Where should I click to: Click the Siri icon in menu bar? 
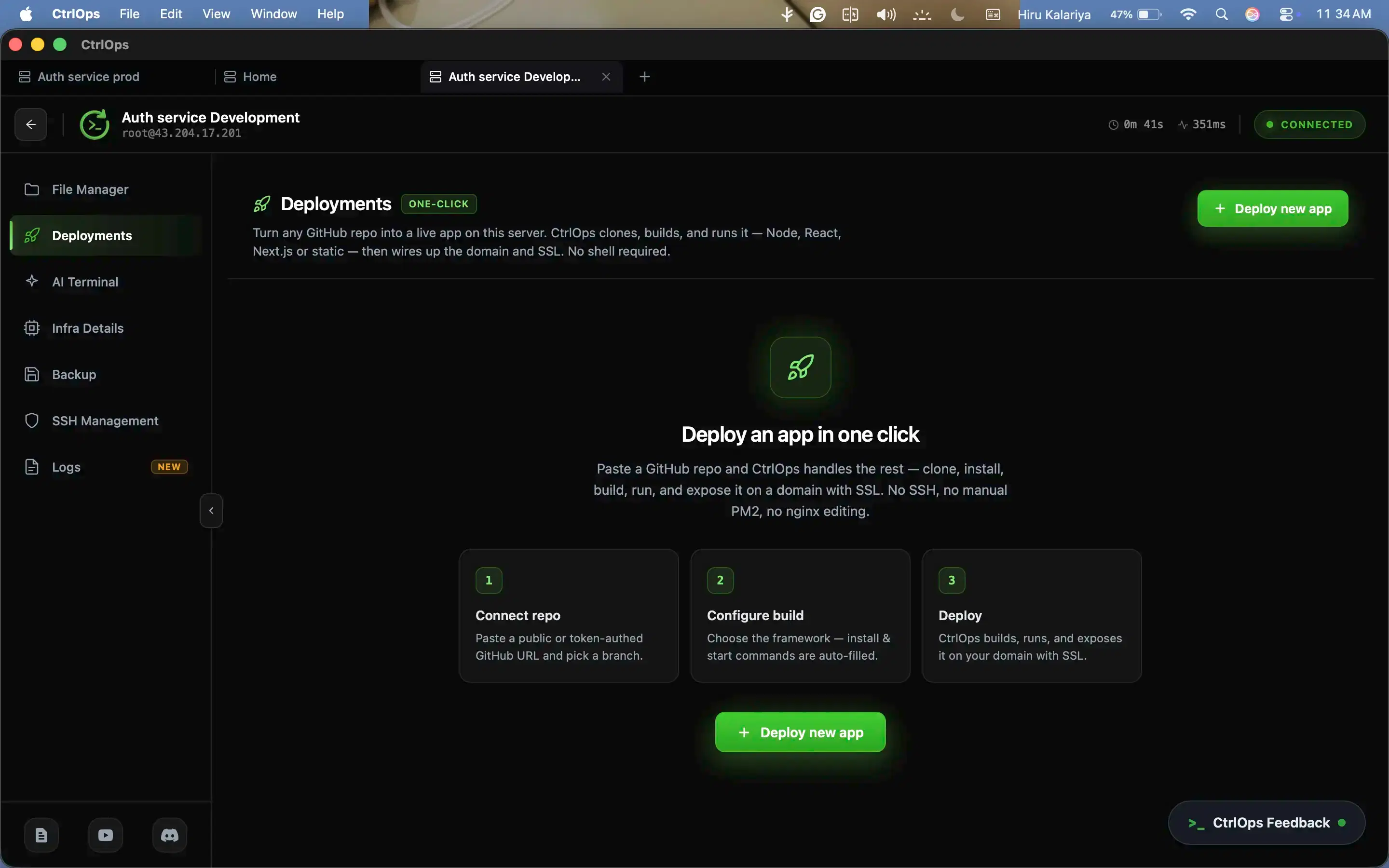(x=1253, y=14)
